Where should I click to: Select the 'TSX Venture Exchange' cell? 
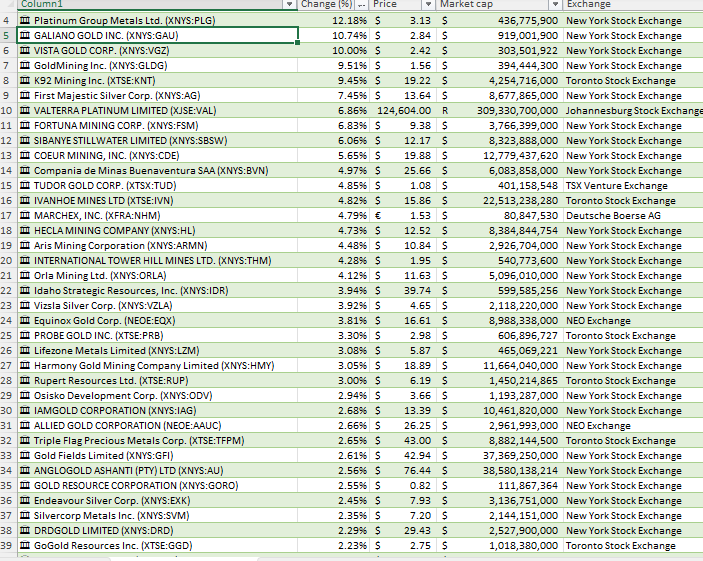pyautogui.click(x=633, y=185)
